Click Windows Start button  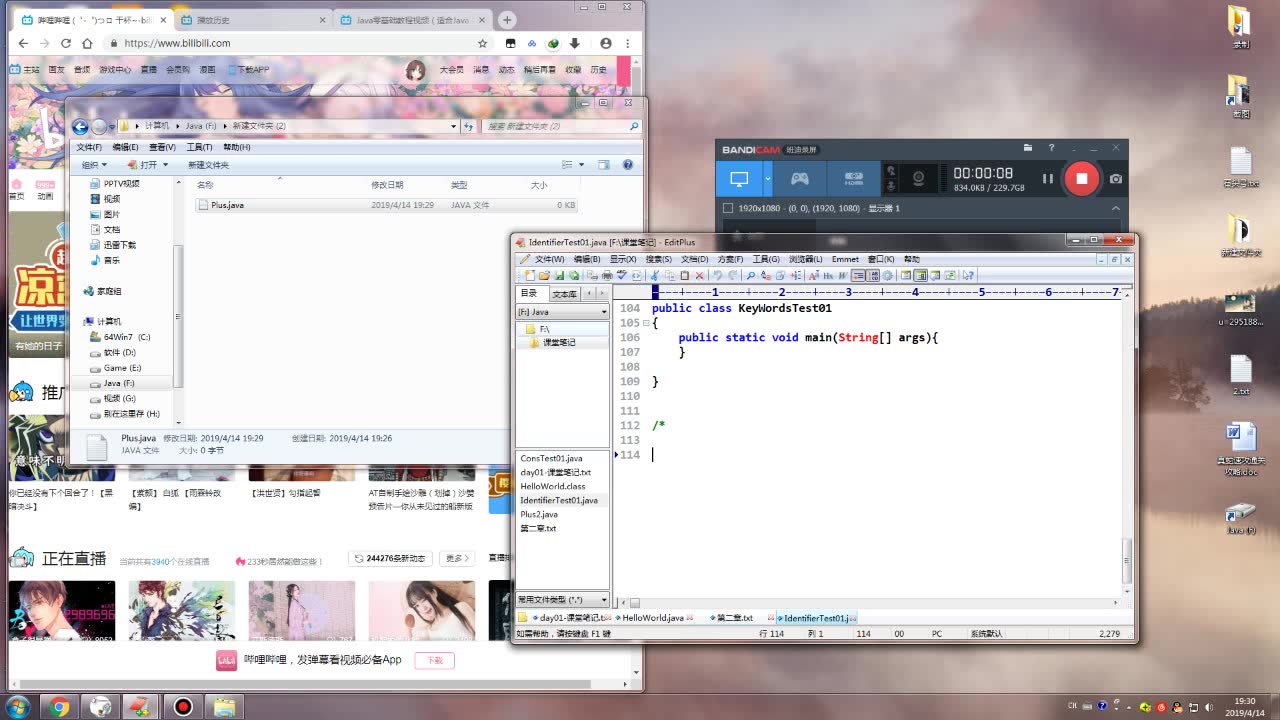[17, 707]
